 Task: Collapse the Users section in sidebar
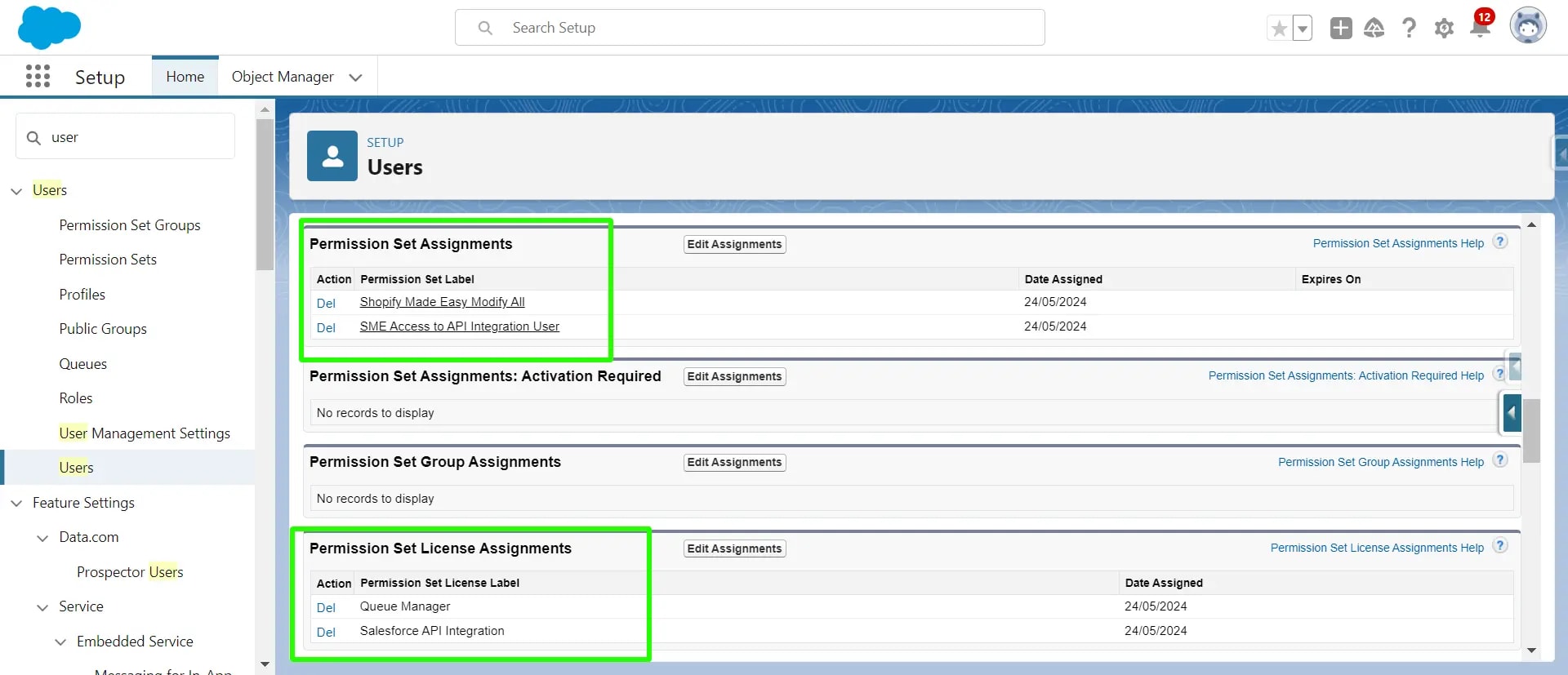[16, 191]
